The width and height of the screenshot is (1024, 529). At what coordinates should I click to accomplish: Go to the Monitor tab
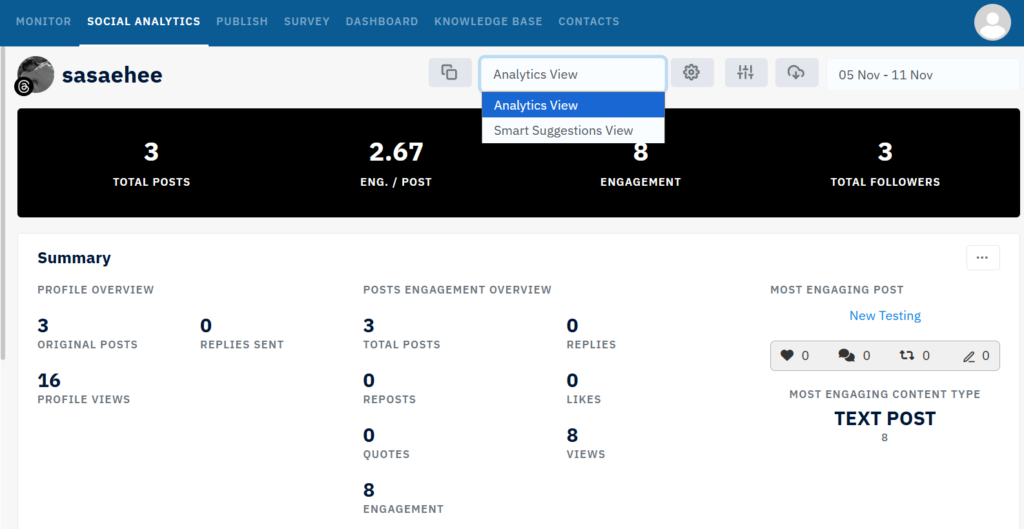[43, 21]
